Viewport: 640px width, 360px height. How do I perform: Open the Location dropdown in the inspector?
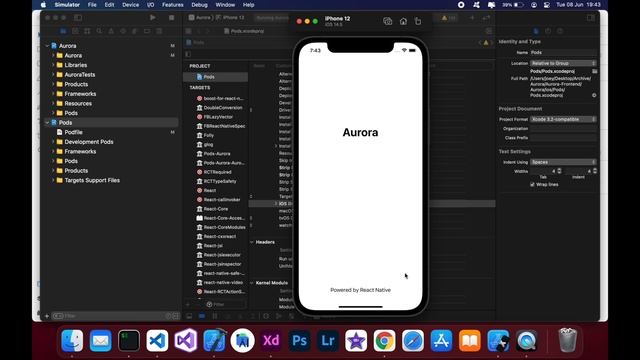[563, 63]
